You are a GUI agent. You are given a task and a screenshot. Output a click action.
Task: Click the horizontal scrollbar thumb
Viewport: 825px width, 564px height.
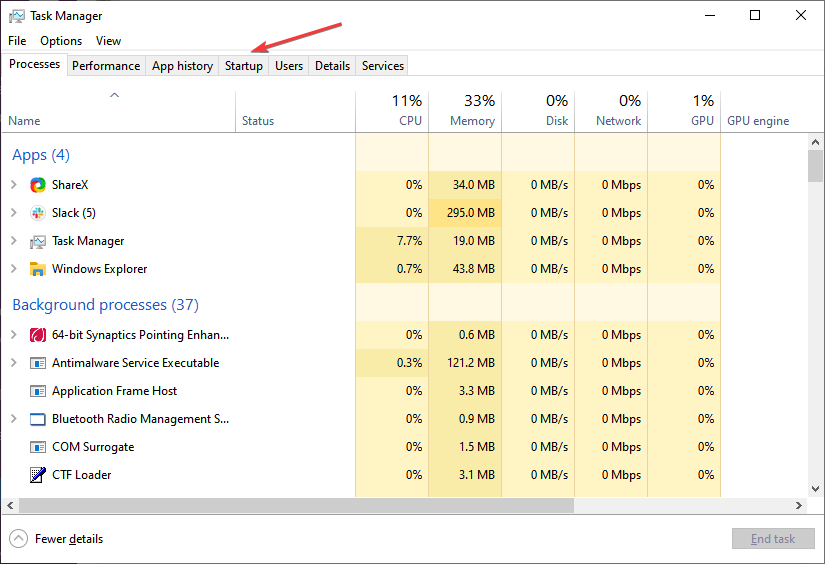click(296, 506)
